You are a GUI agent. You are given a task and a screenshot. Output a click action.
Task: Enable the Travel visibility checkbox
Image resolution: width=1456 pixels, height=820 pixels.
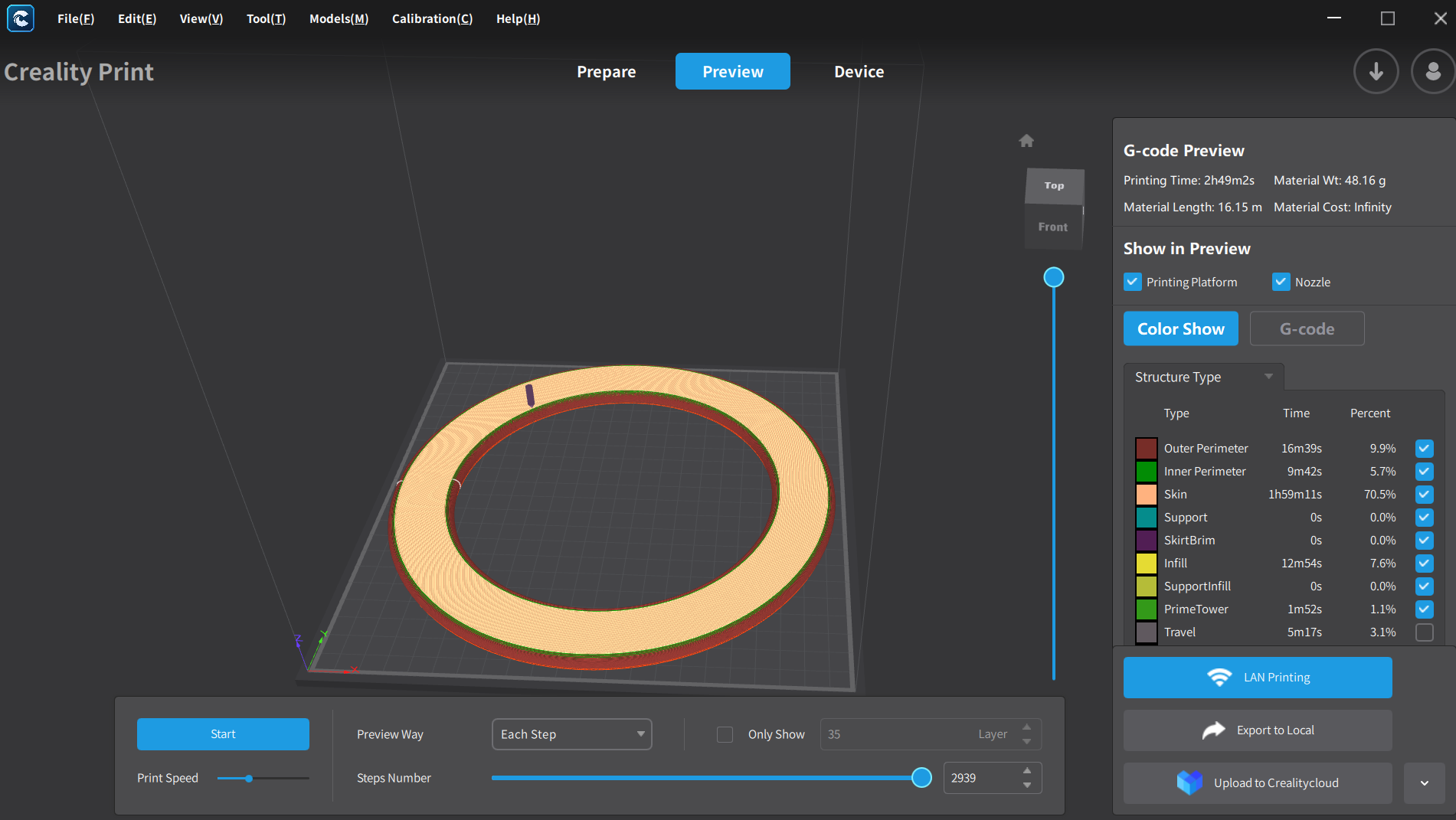pos(1425,632)
